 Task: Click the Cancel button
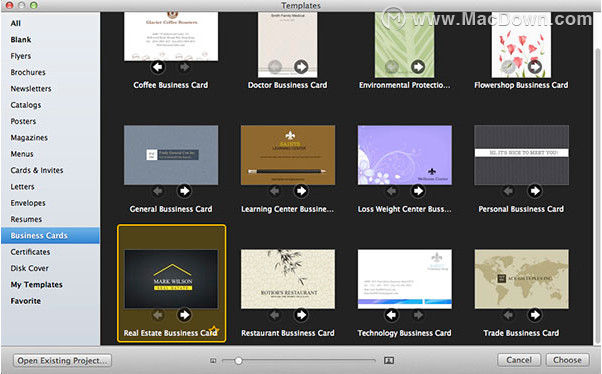[x=519, y=360]
